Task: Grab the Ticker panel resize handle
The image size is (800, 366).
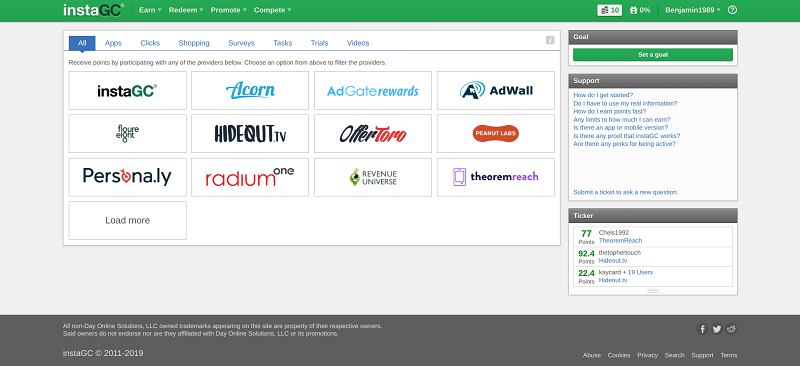Action: (x=653, y=290)
